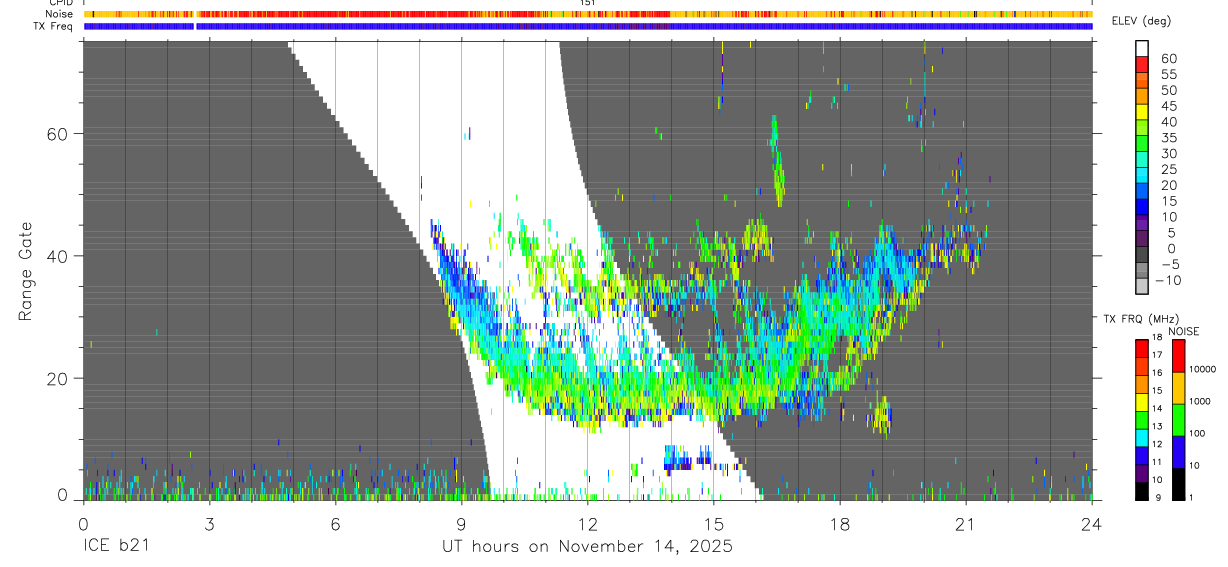This screenshot has height=567, width=1228.
Task: Click the 'Range Gate' y-axis label
Action: (x=26, y=270)
